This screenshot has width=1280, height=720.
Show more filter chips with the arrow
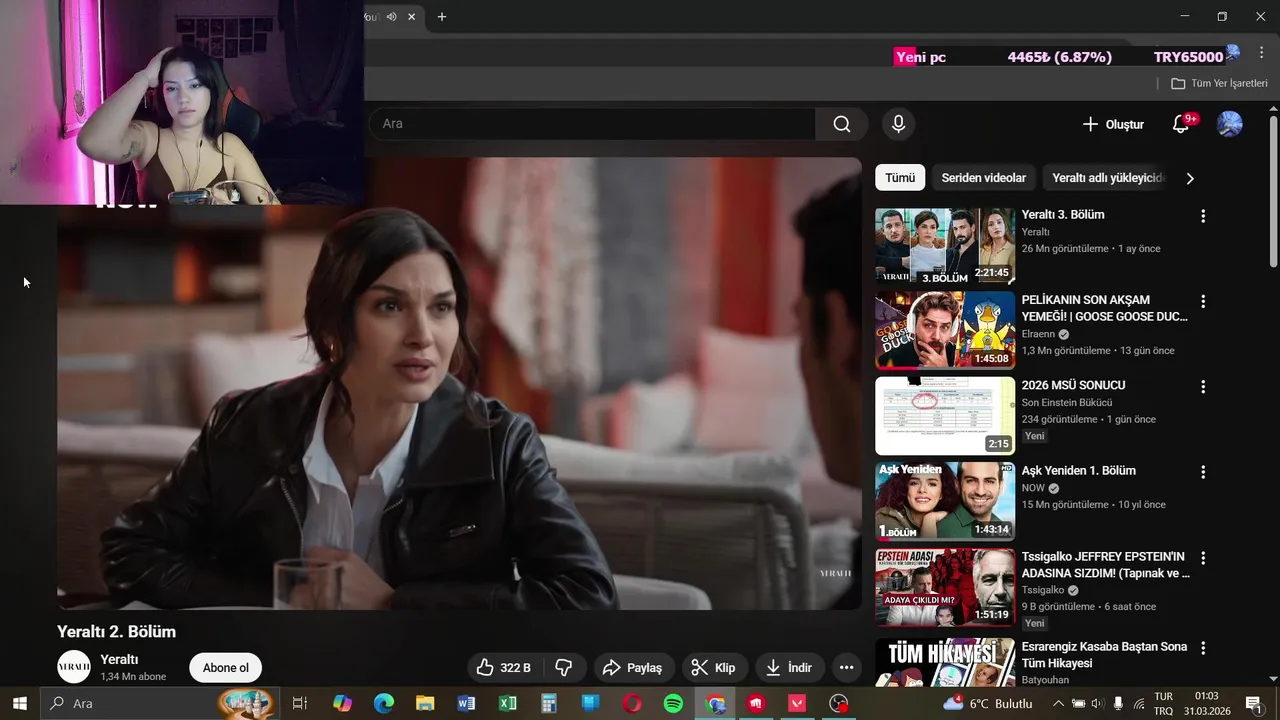[x=1190, y=178]
